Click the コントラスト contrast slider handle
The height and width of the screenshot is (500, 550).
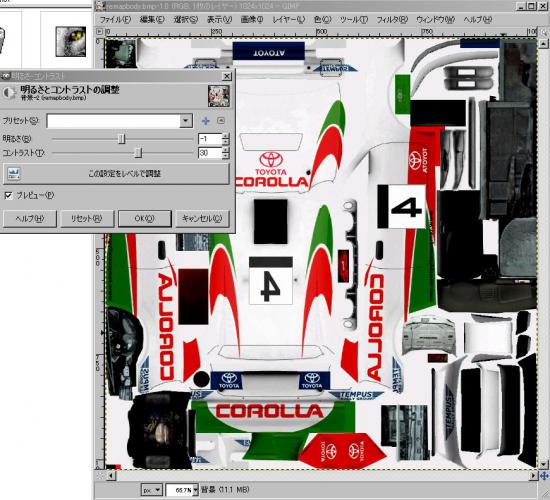[x=139, y=153]
